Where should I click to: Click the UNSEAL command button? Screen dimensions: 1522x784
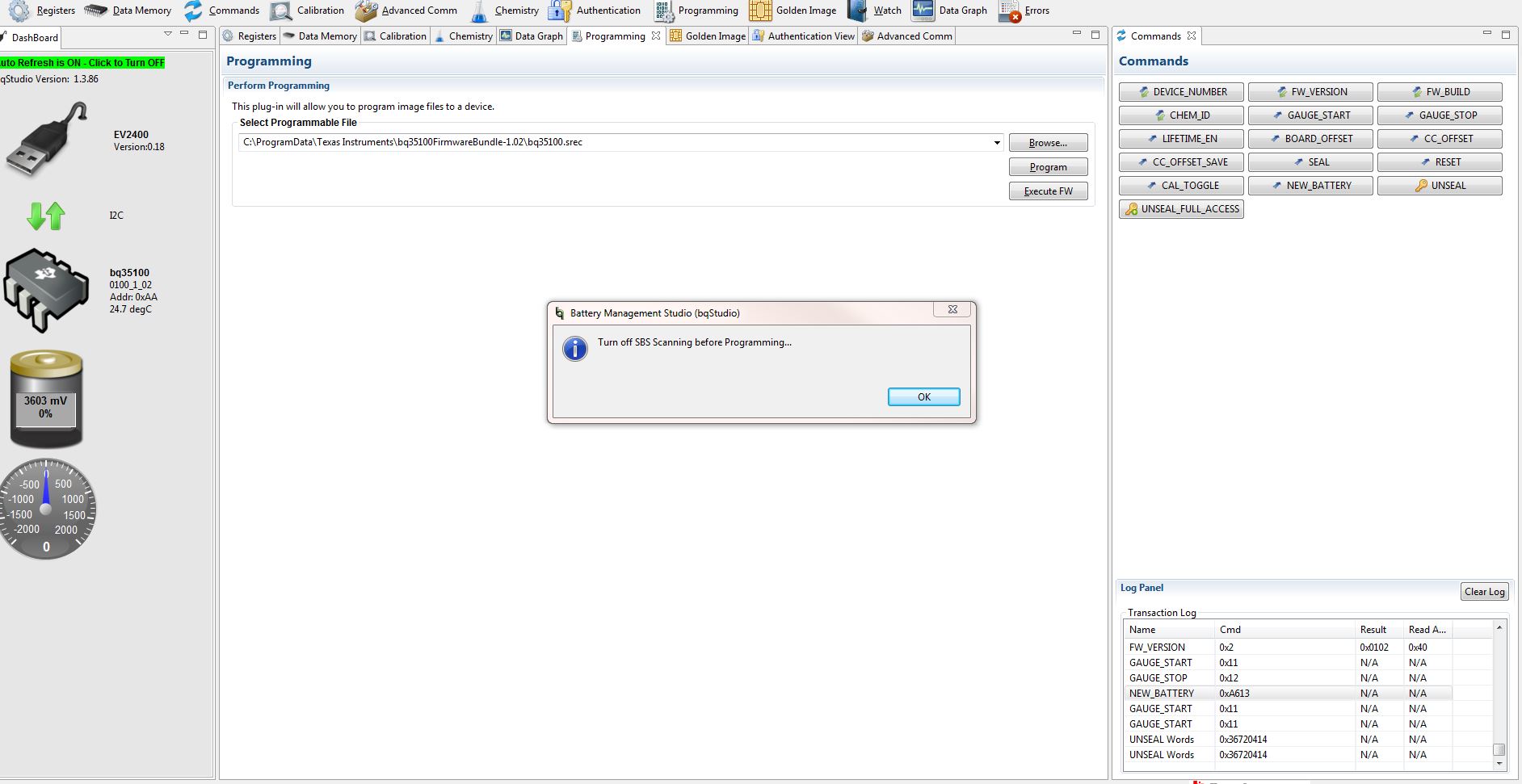[1440, 186]
